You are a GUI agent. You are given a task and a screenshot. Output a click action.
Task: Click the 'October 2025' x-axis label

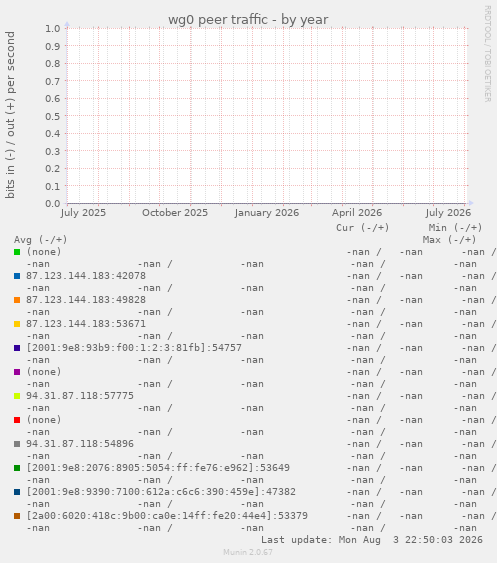(175, 213)
